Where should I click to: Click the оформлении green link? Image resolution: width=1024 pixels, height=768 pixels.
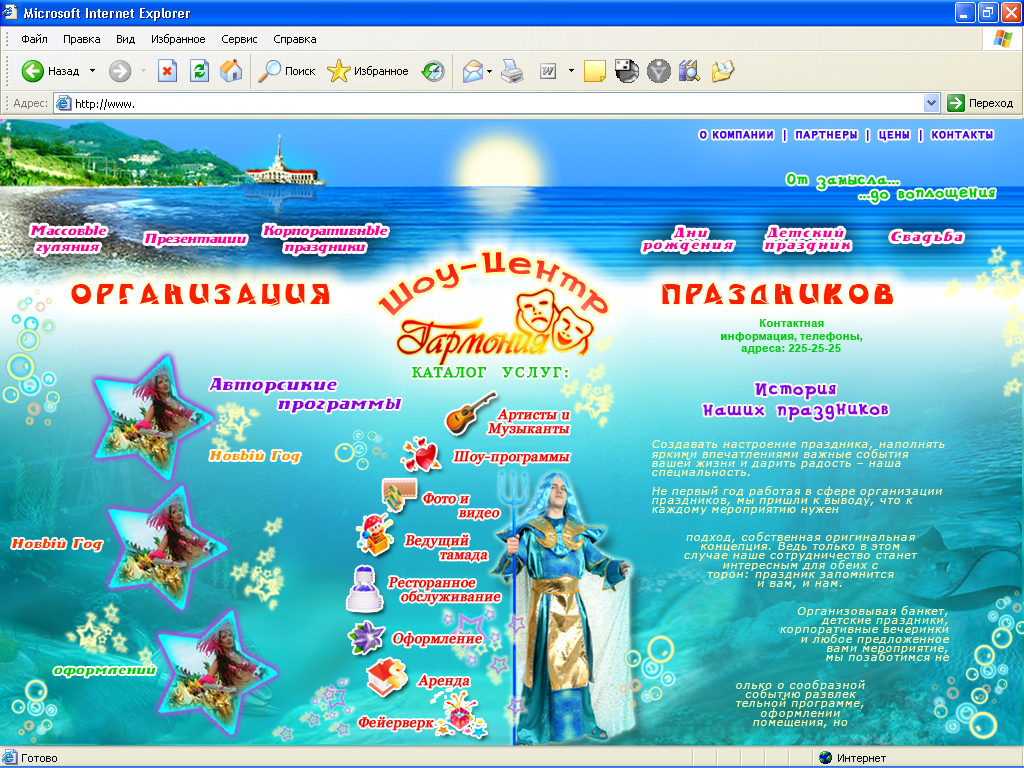104,670
